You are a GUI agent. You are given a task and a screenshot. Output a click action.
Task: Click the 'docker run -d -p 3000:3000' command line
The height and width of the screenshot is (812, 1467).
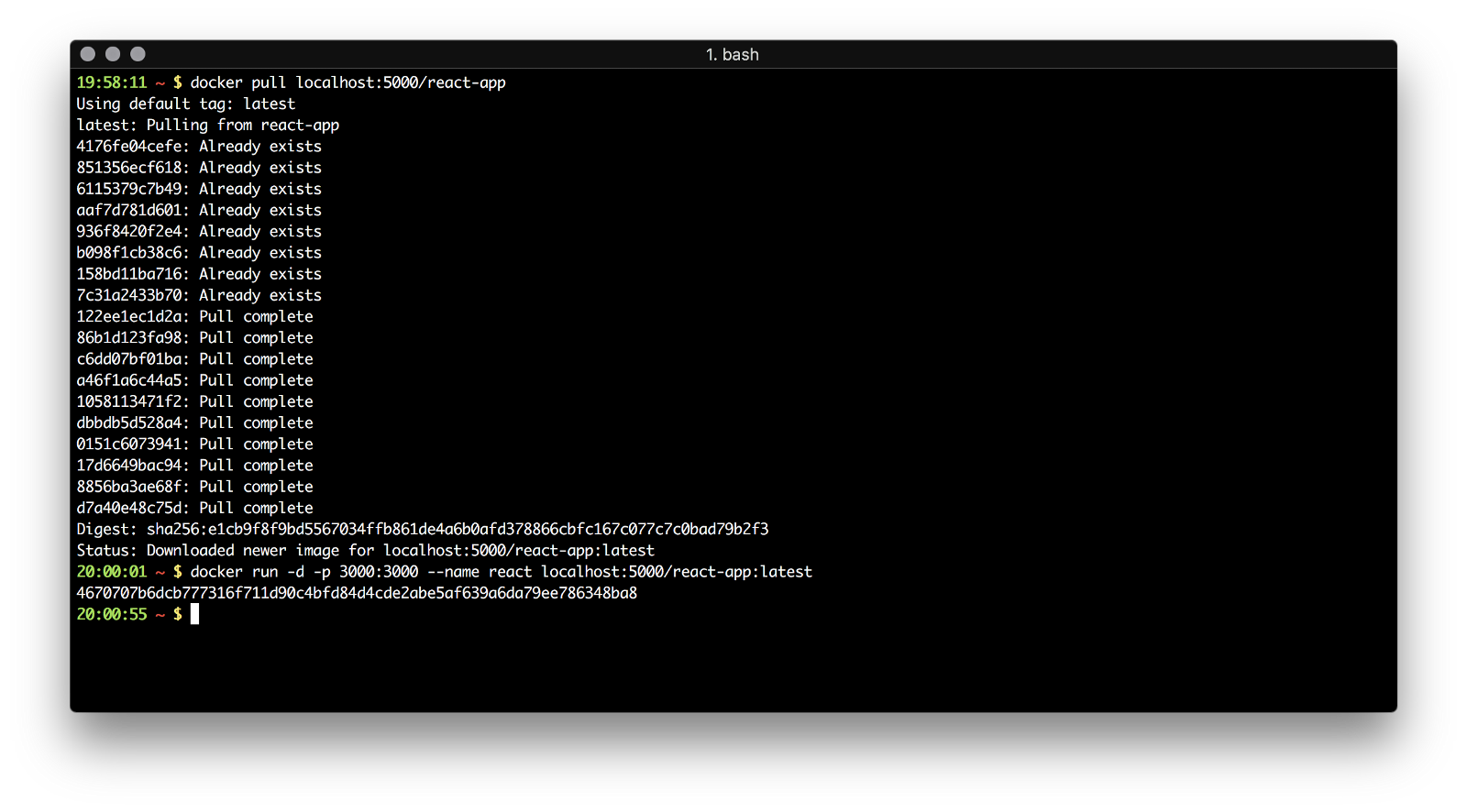(501, 572)
